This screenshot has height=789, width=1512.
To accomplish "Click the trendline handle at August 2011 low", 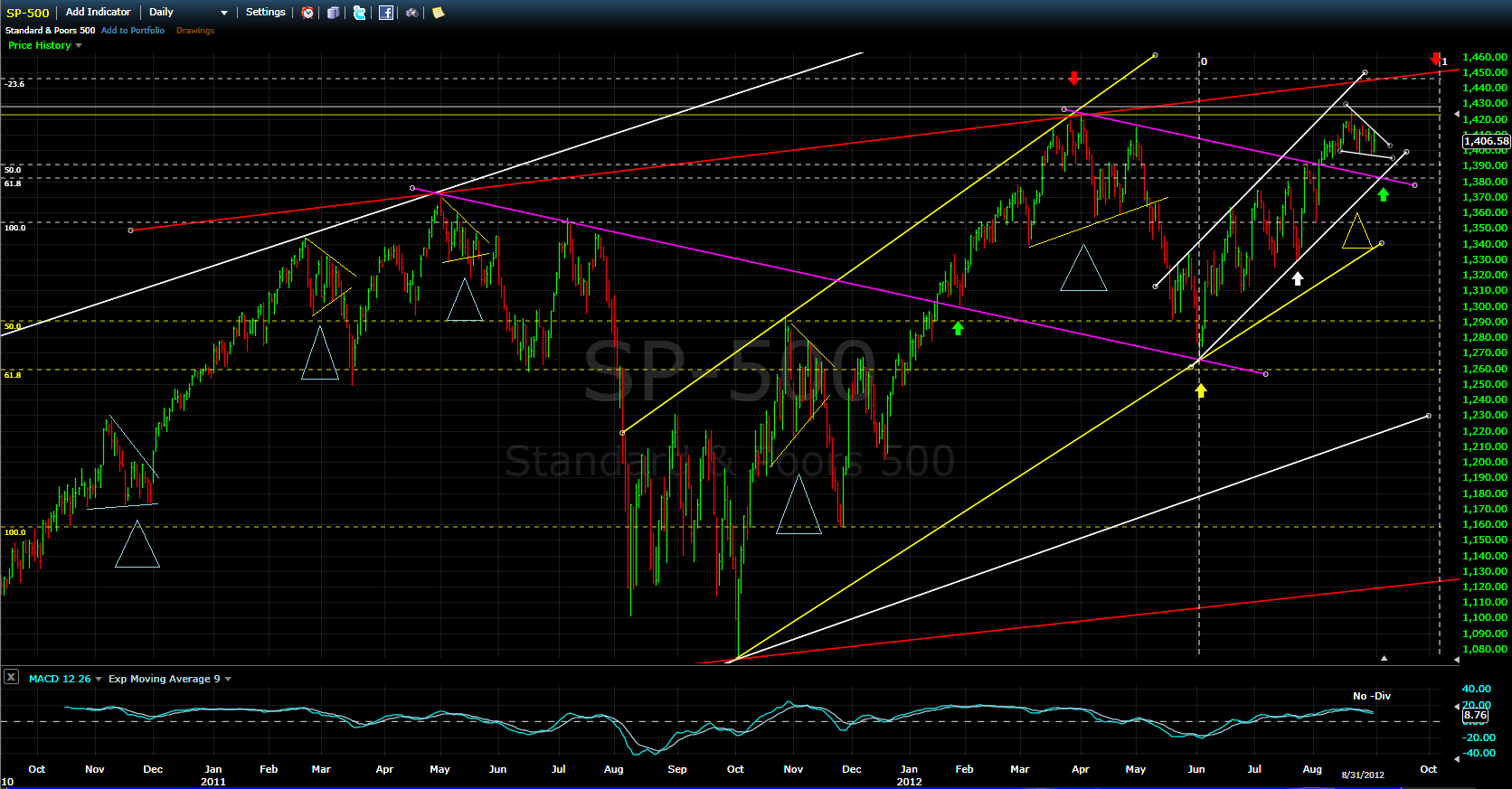I will pos(622,433).
